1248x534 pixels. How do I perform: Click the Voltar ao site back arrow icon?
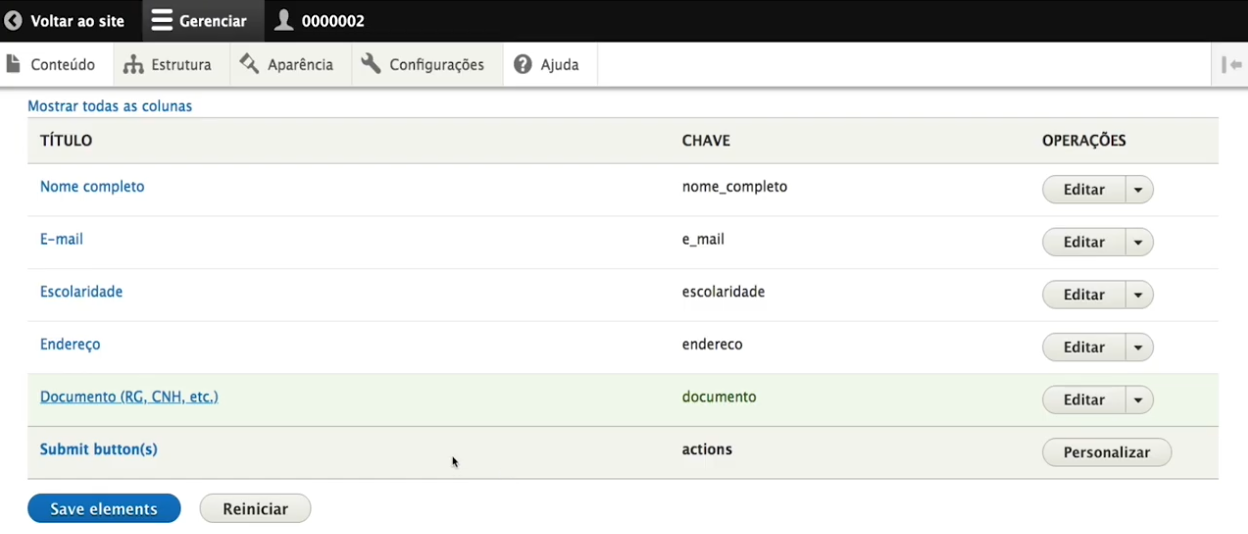13,21
